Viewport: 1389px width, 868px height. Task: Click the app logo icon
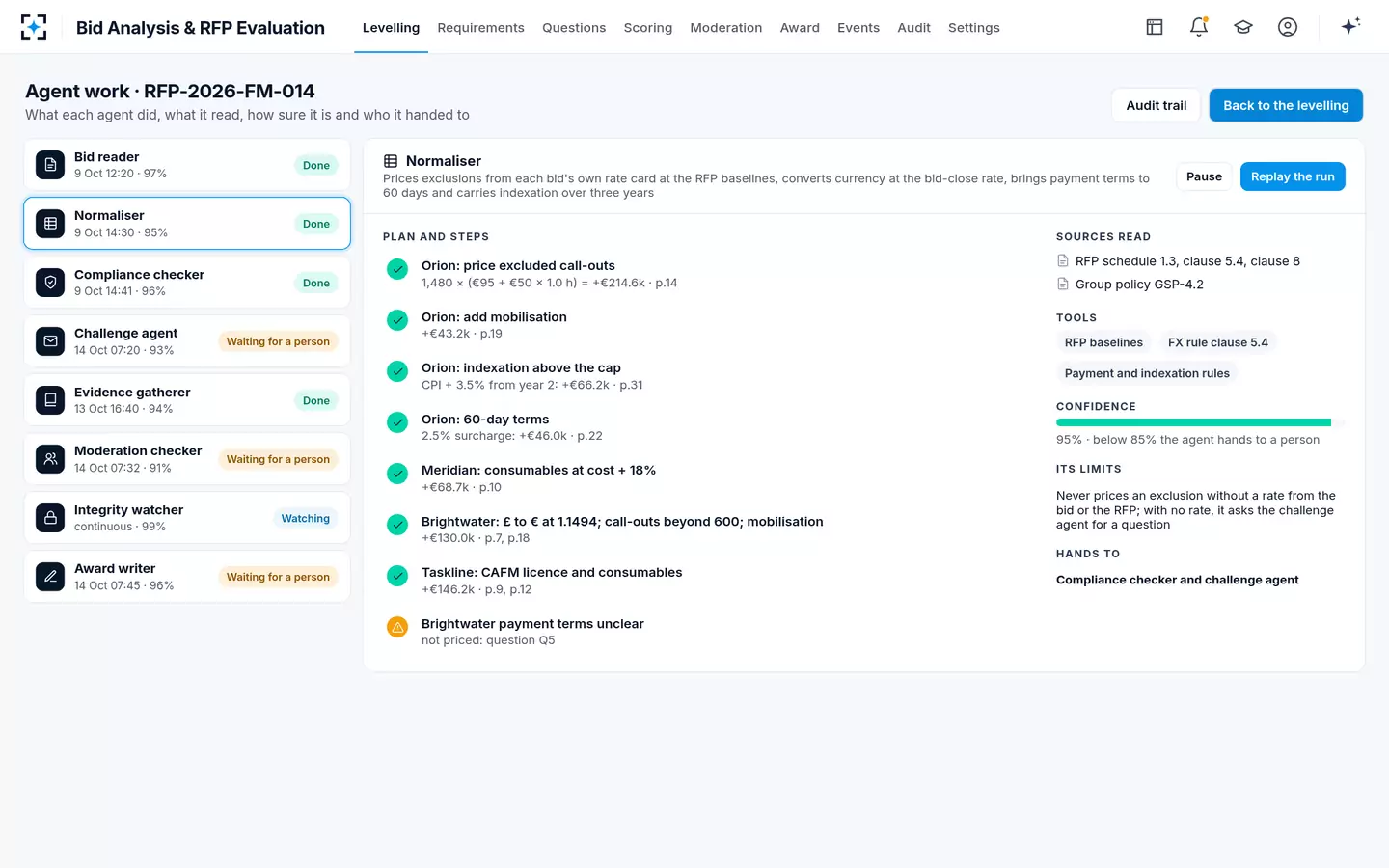click(34, 27)
